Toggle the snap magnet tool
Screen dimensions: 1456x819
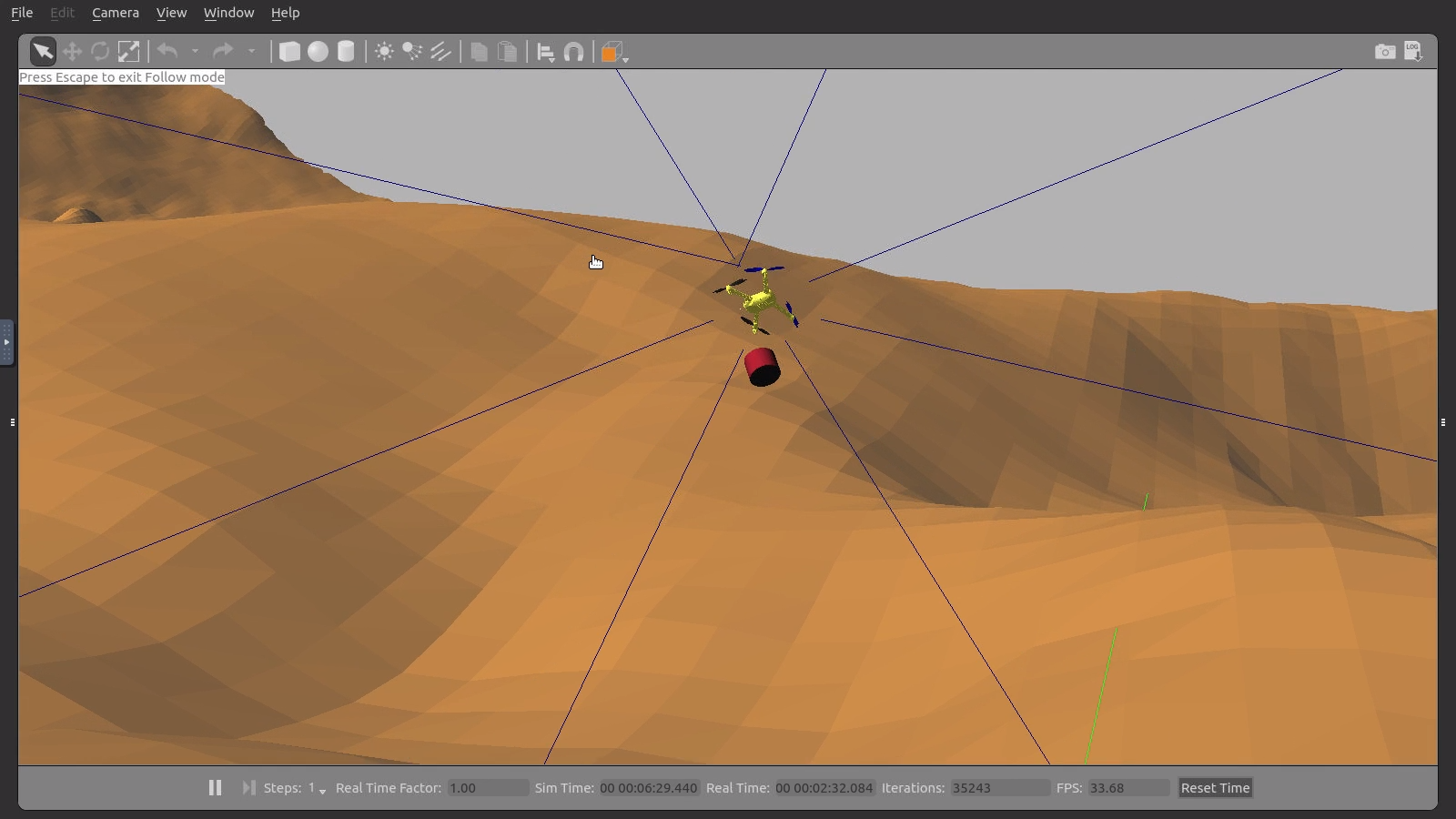click(x=574, y=52)
